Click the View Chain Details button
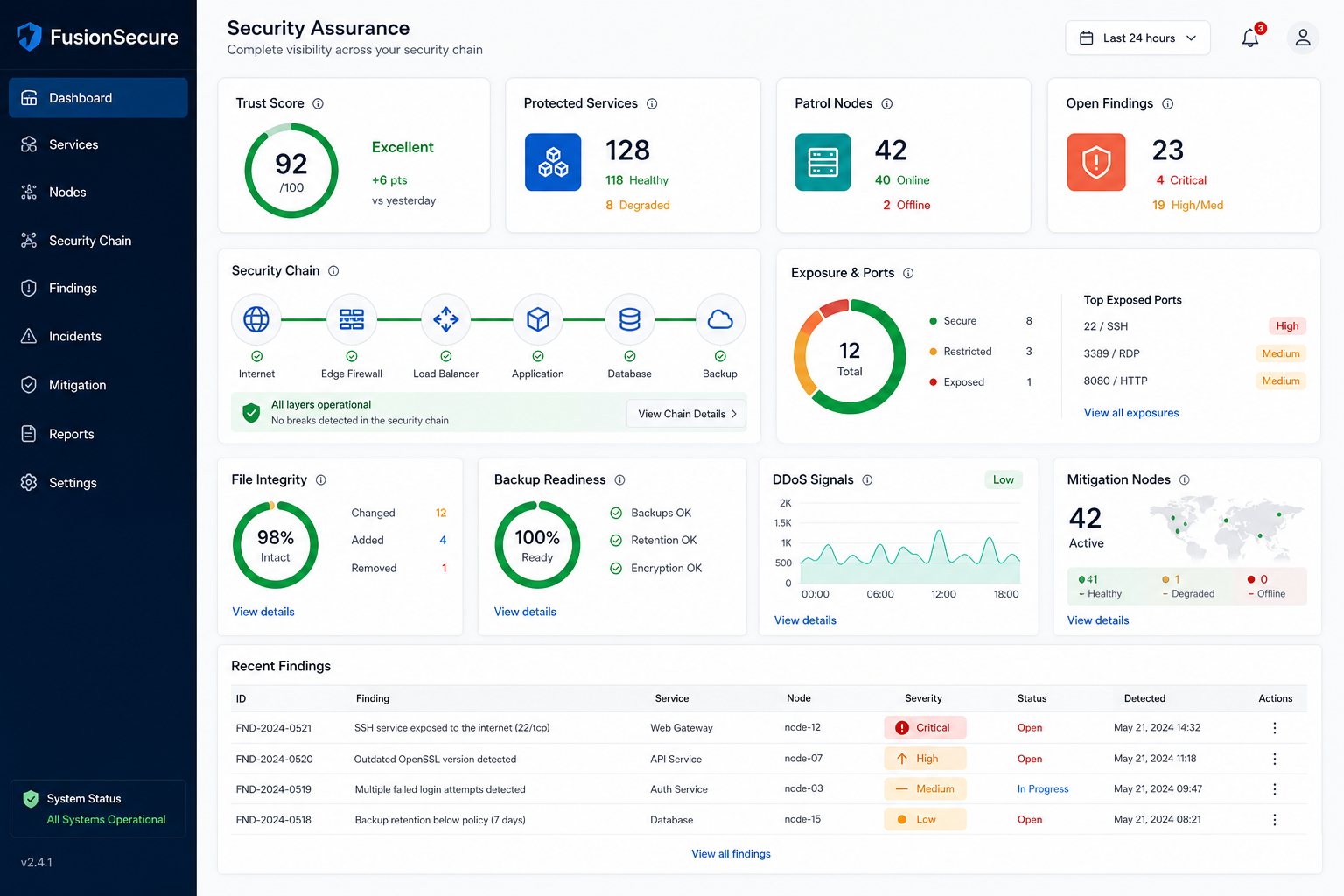The width and height of the screenshot is (1344, 896). (687, 414)
